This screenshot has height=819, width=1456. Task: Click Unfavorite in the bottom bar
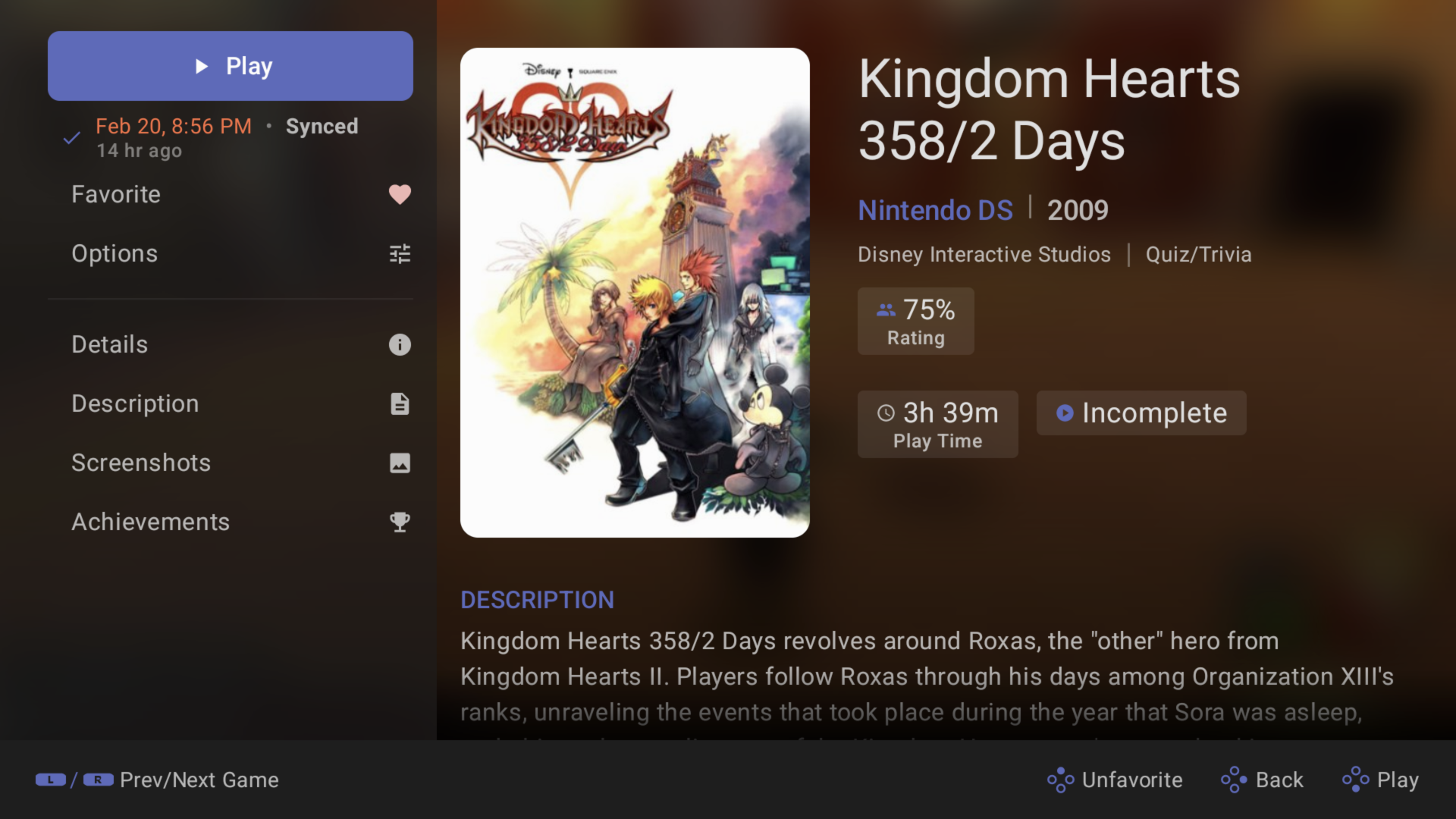(1115, 780)
